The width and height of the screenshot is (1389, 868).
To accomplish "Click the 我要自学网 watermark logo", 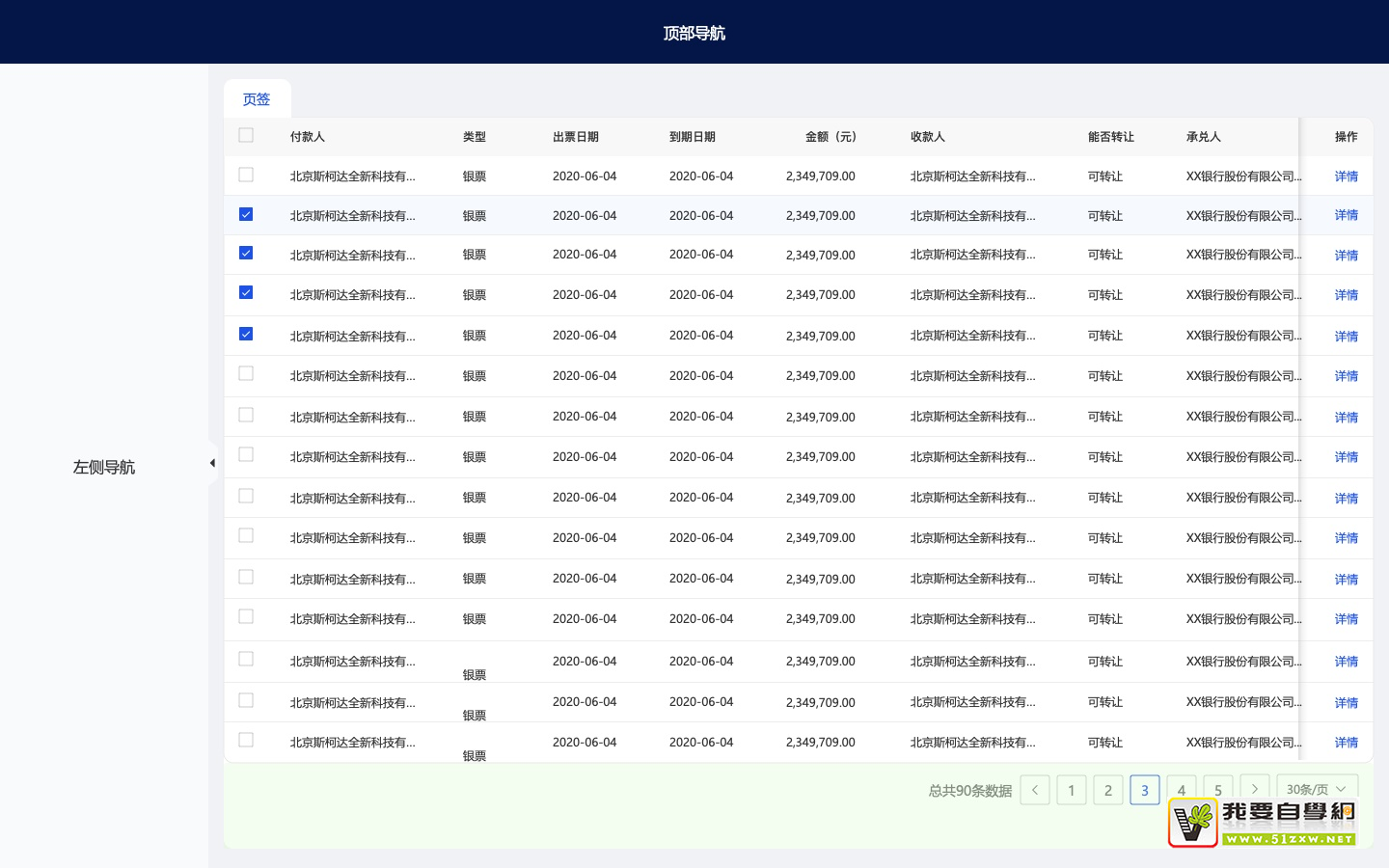I will click(x=1262, y=824).
